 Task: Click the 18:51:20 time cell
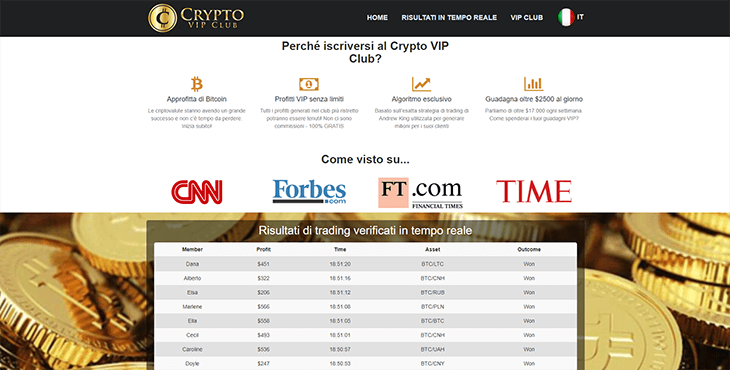click(x=340, y=264)
